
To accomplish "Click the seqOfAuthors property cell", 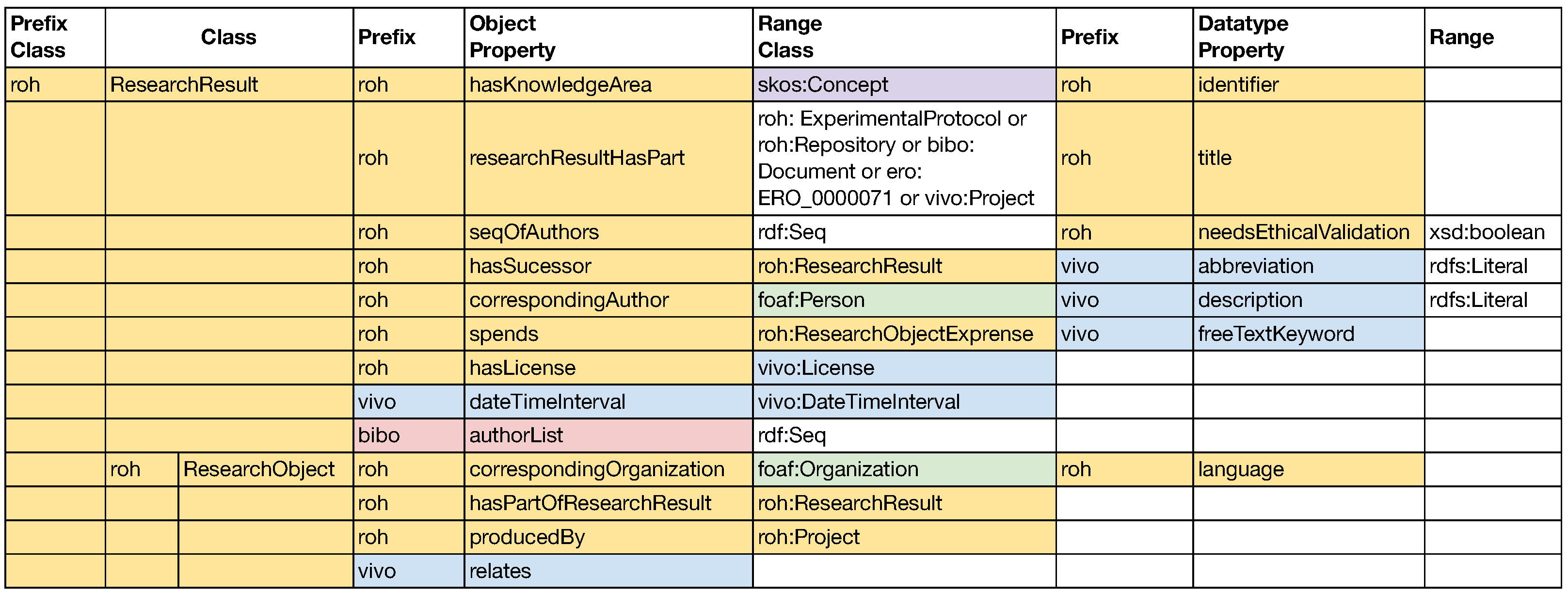I will pos(534,232).
